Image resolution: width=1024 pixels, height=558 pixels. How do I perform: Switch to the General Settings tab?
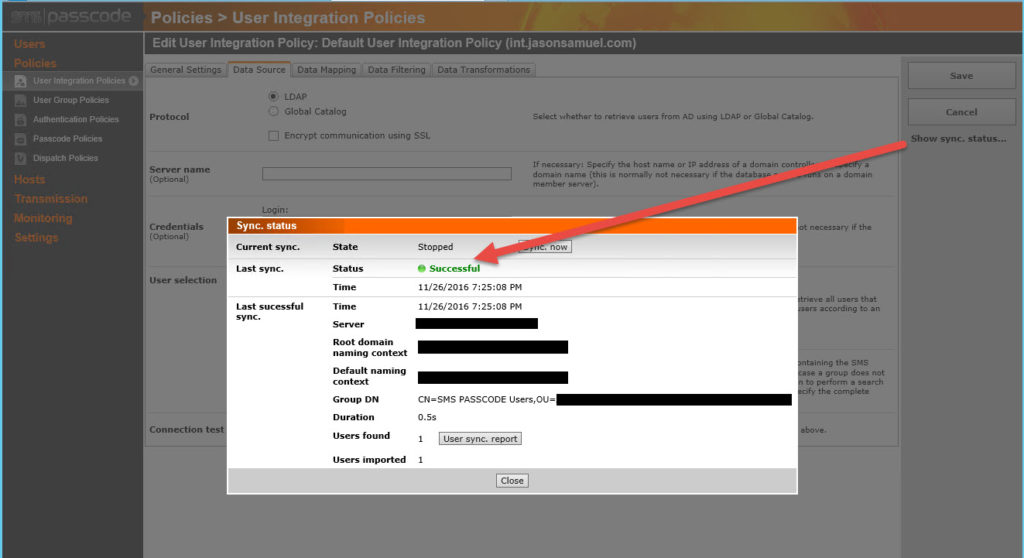[185, 70]
